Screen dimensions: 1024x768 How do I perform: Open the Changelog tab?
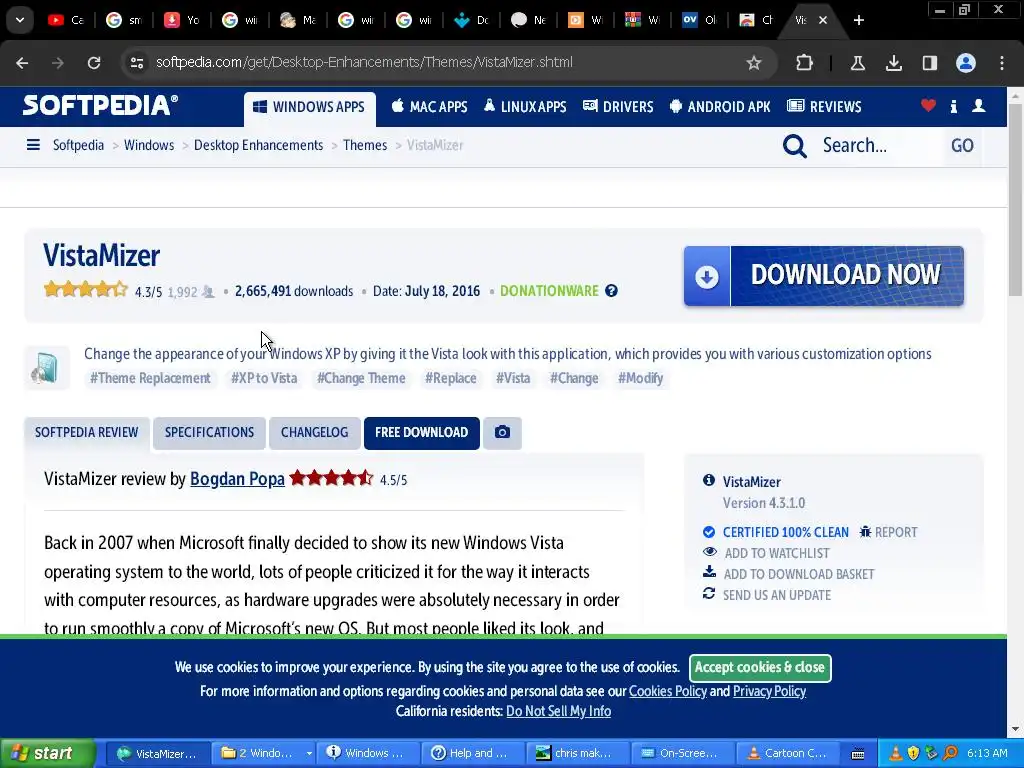[314, 433]
